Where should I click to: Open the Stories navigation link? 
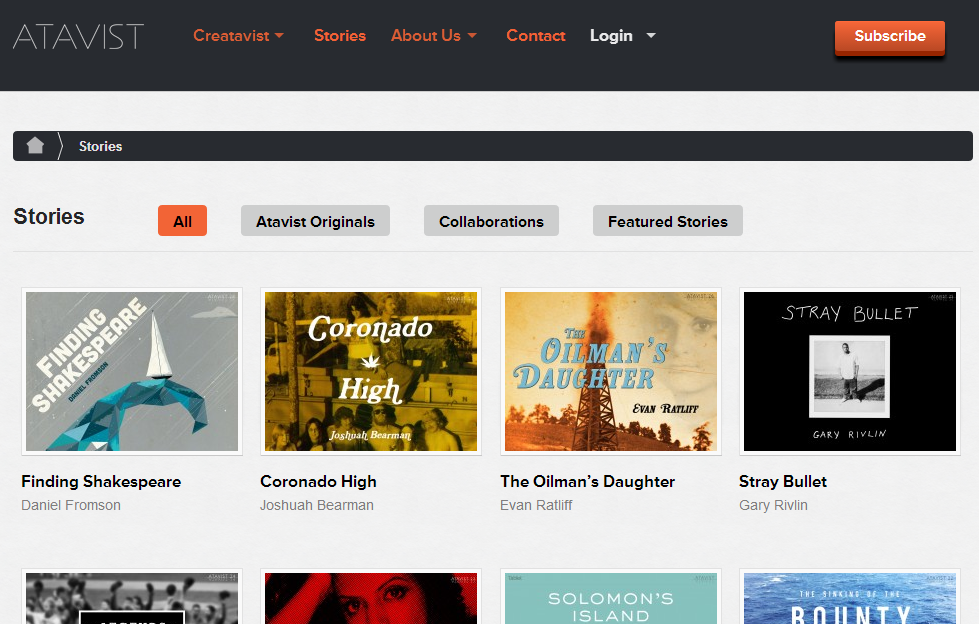pyautogui.click(x=340, y=36)
